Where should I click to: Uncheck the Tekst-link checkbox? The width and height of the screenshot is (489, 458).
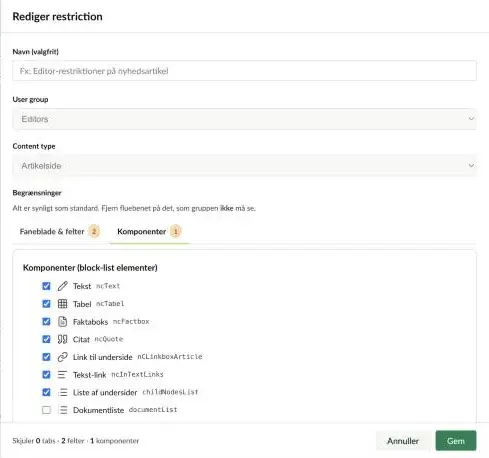point(46,375)
